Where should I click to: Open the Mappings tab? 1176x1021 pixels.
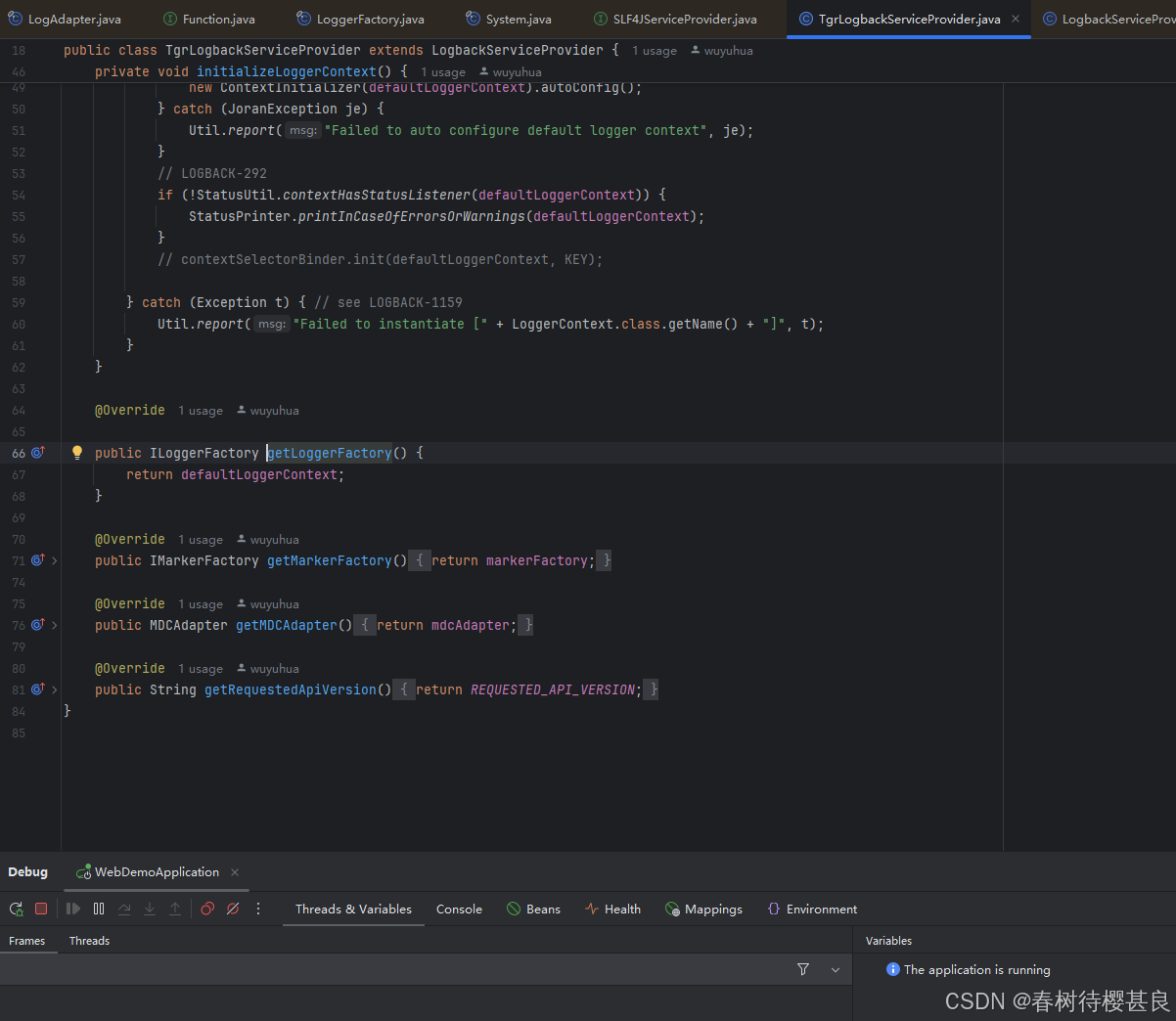click(703, 909)
